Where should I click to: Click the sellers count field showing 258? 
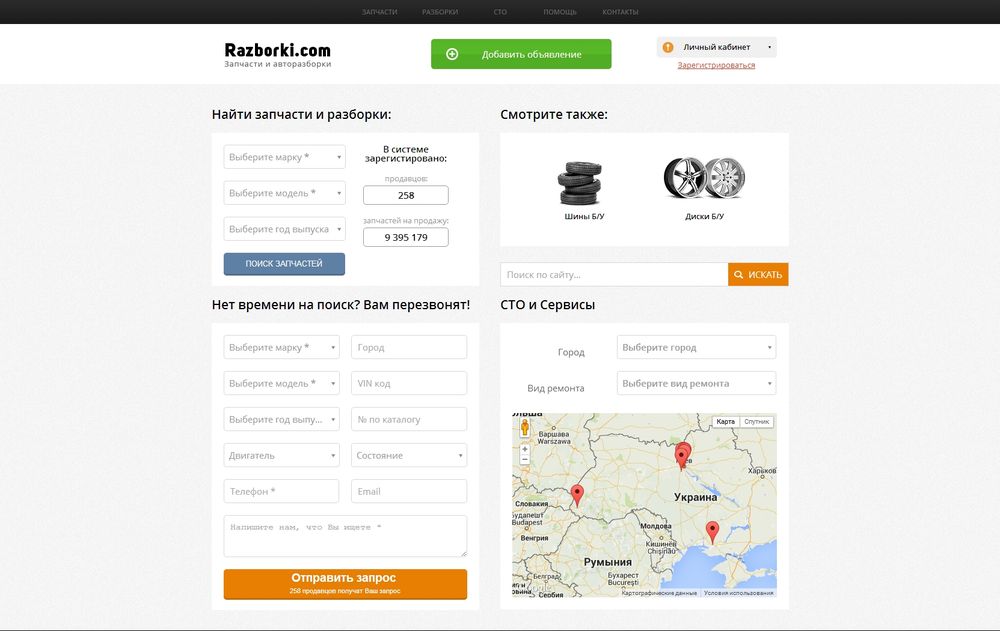tap(406, 195)
